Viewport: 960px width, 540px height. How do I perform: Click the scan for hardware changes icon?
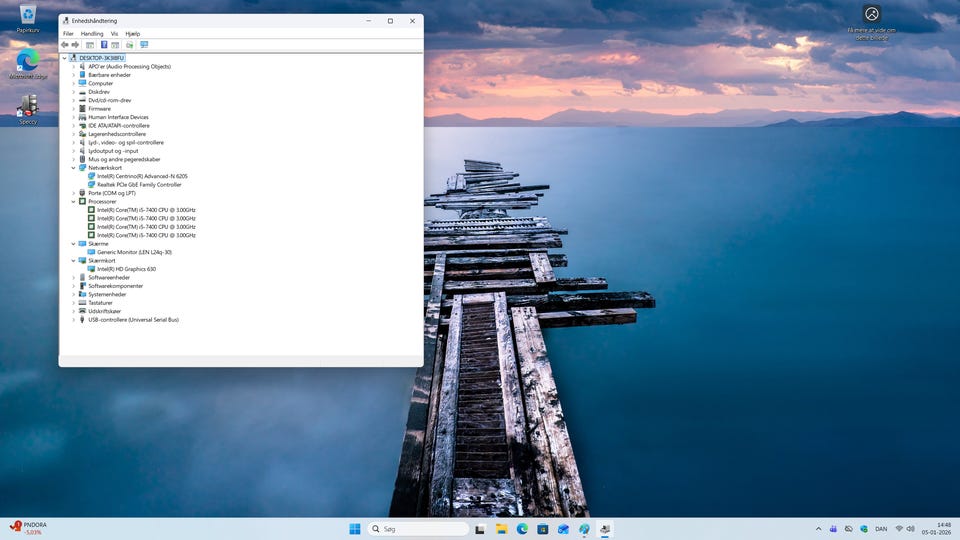[x=144, y=45]
